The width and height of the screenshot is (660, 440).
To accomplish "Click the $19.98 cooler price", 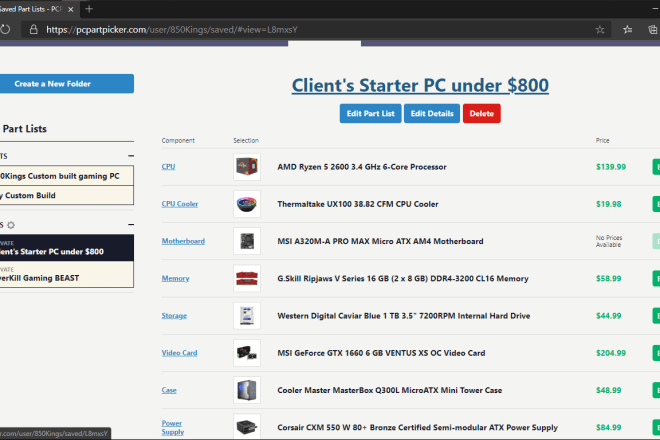I will [x=608, y=204].
